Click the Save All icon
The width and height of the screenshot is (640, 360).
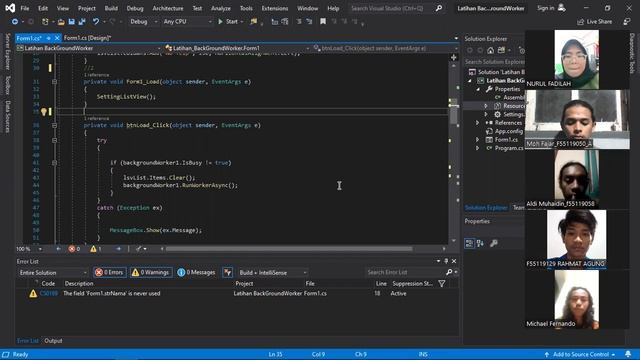pyautogui.click(x=82, y=22)
